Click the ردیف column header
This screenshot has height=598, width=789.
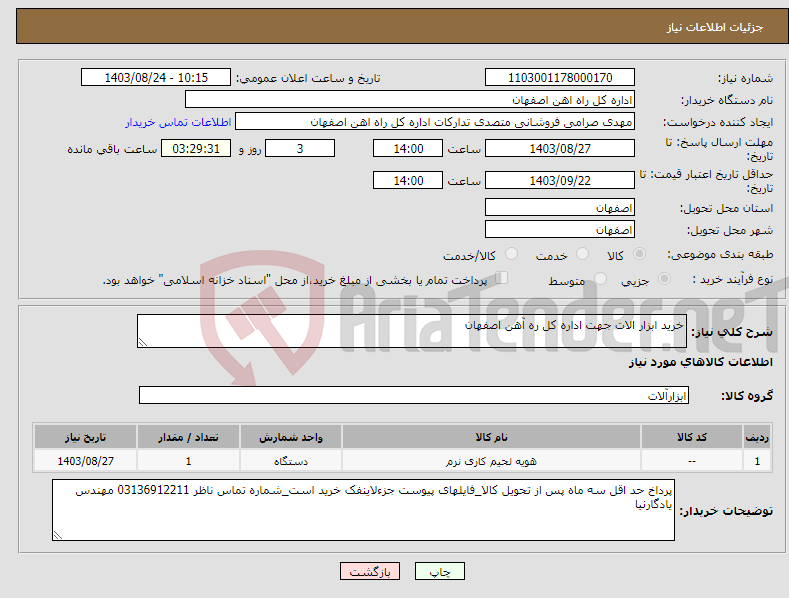pyautogui.click(x=757, y=437)
